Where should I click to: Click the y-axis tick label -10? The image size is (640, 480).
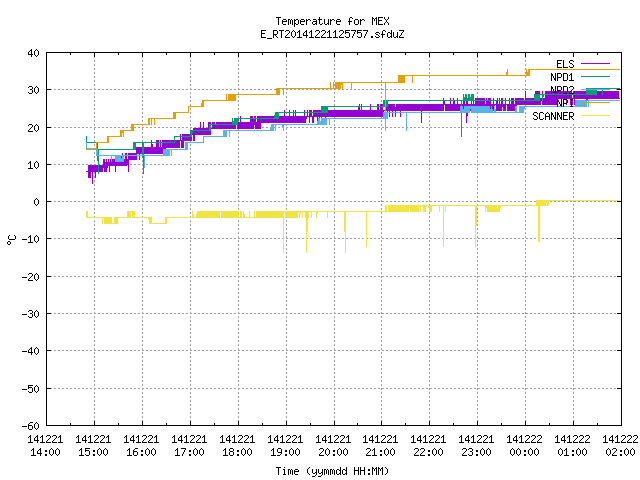click(31, 239)
